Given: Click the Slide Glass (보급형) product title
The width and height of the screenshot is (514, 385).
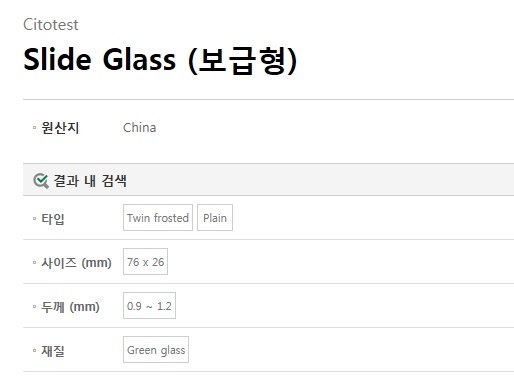Looking at the screenshot, I should [x=160, y=60].
